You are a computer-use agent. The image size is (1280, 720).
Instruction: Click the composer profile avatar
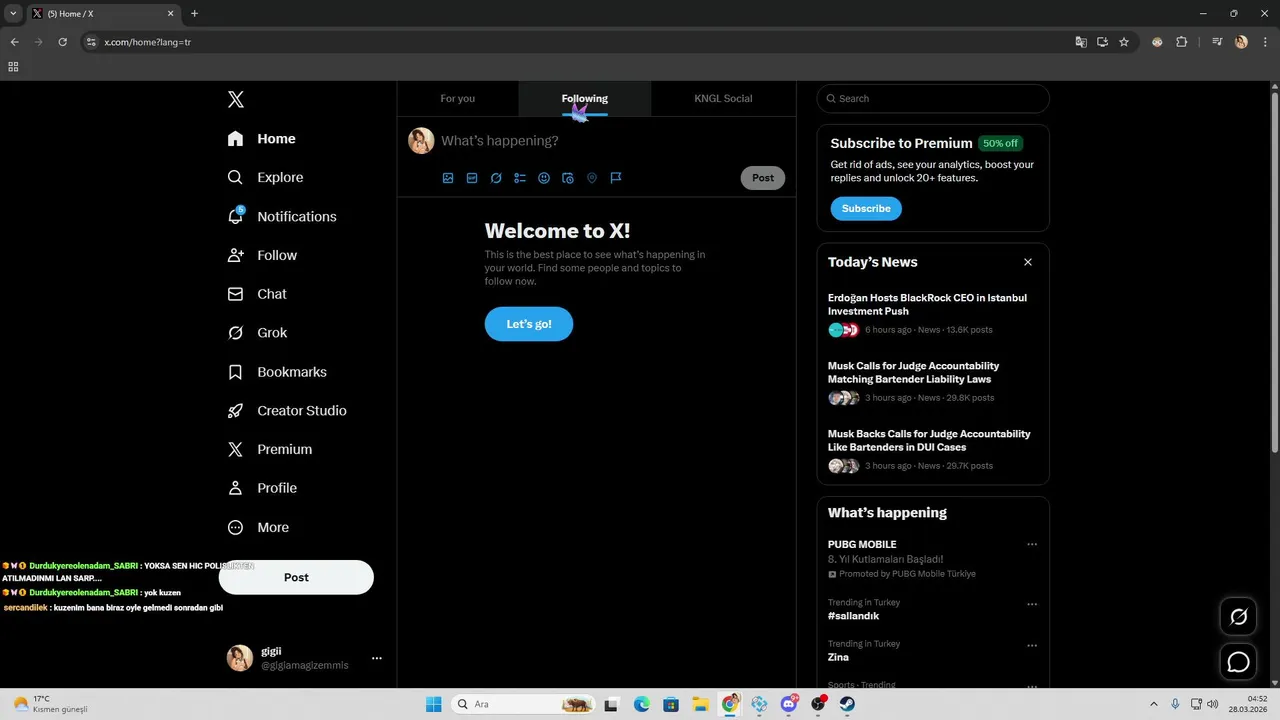[x=421, y=141]
